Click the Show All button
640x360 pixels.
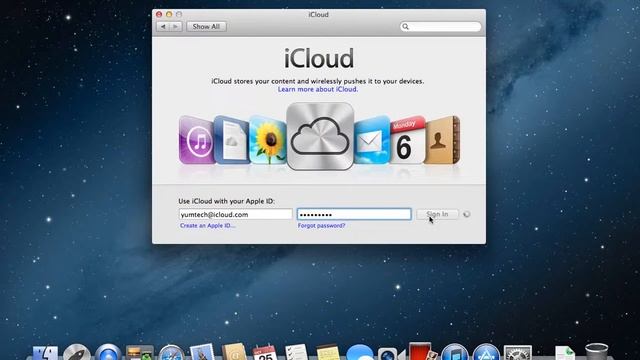pyautogui.click(x=206, y=27)
